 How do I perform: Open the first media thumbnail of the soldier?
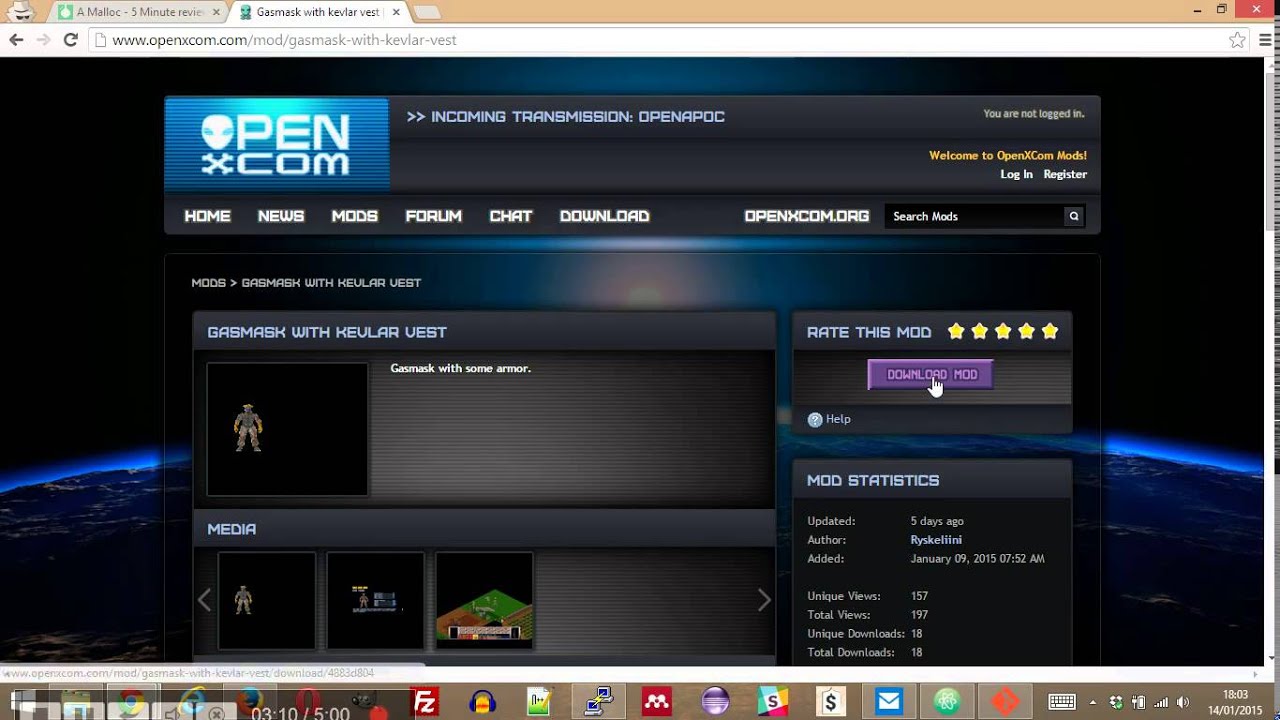click(267, 600)
